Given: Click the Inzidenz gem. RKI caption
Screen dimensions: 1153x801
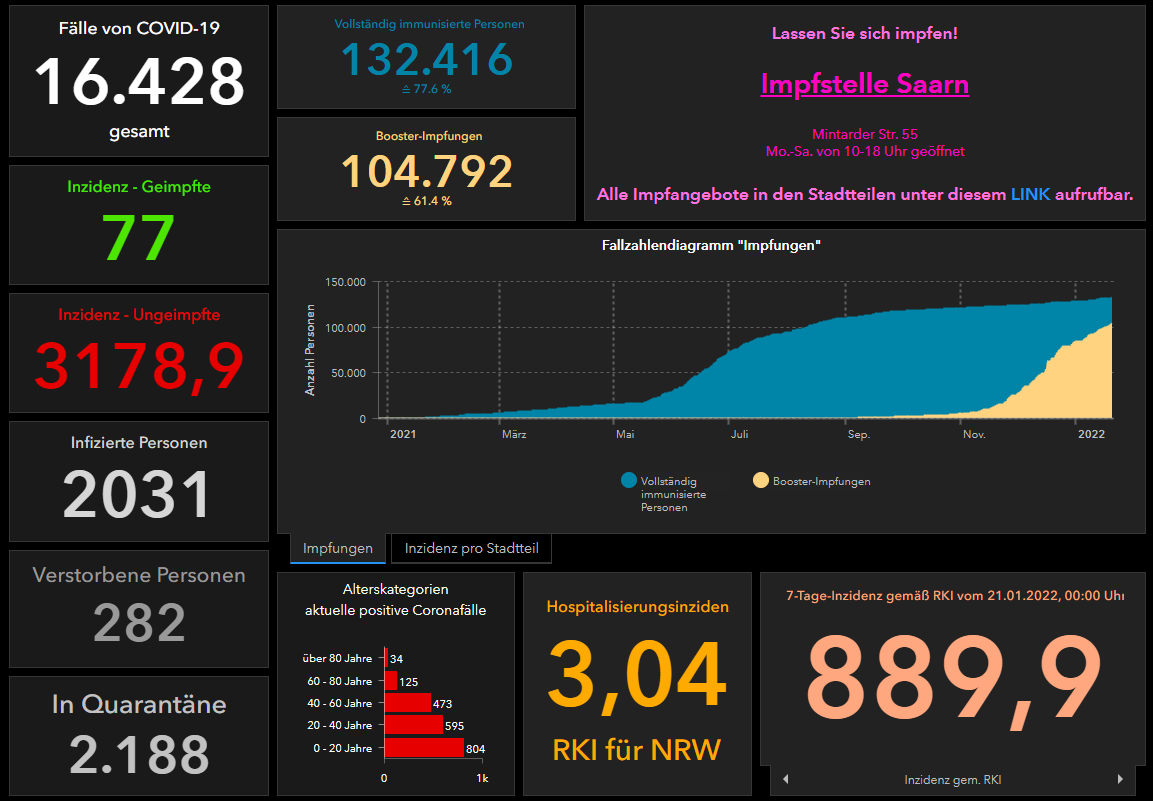Looking at the screenshot, I should 953,780.
